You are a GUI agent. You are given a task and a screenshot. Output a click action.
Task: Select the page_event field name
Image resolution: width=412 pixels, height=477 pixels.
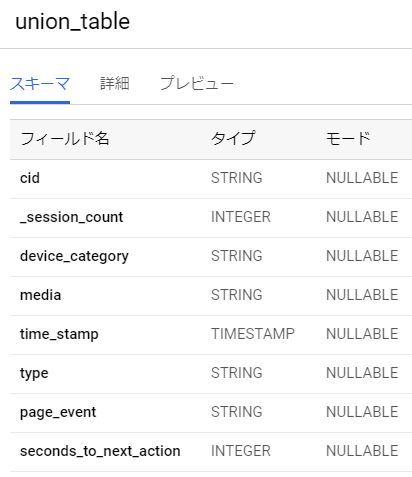tap(58, 412)
